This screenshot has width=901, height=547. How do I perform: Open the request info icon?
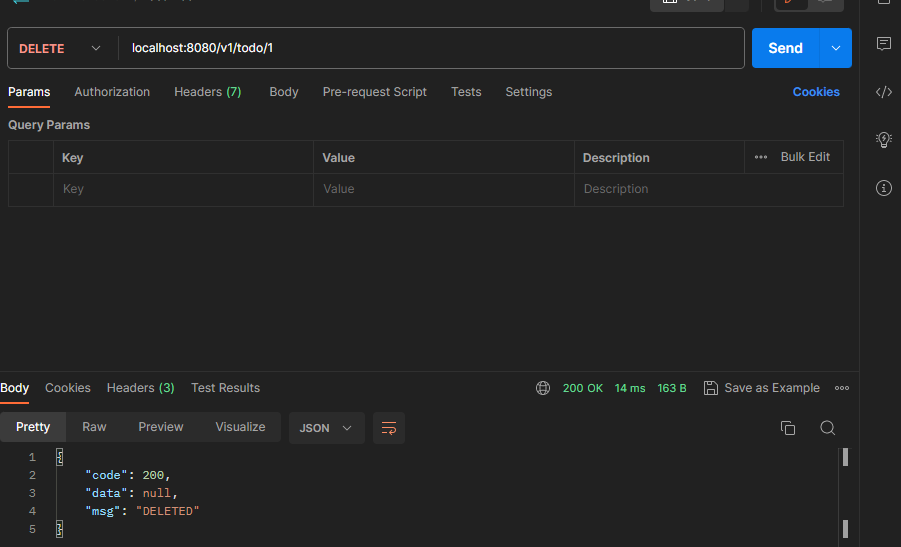[884, 188]
